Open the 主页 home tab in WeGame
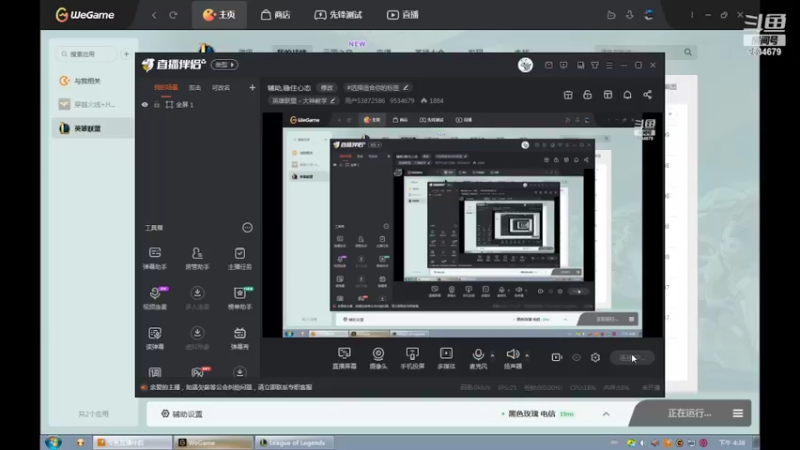The width and height of the screenshot is (800, 450). [219, 15]
